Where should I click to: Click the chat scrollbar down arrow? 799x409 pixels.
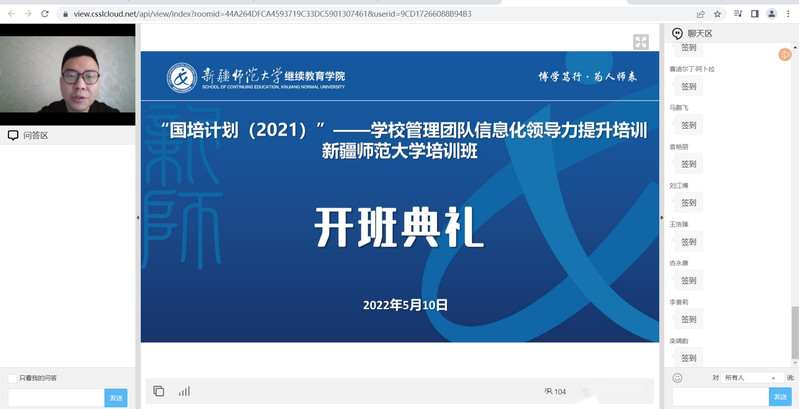795,363
